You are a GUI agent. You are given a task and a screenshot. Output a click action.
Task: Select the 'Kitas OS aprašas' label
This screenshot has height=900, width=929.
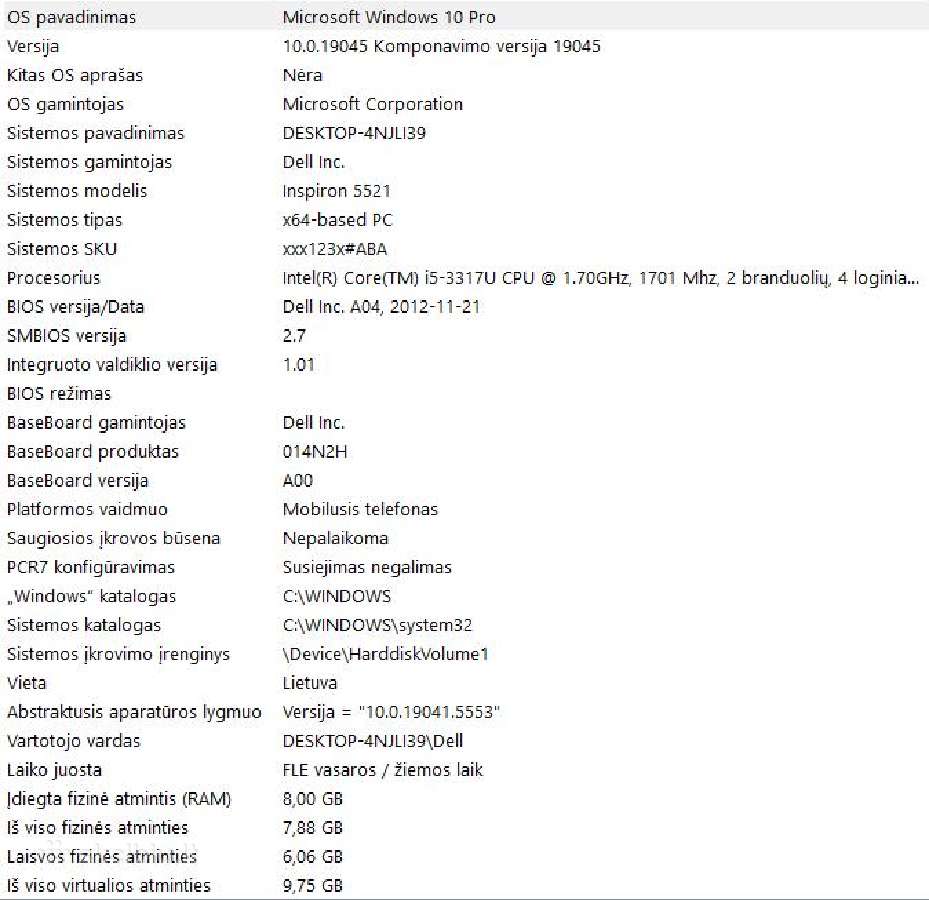[x=75, y=75]
